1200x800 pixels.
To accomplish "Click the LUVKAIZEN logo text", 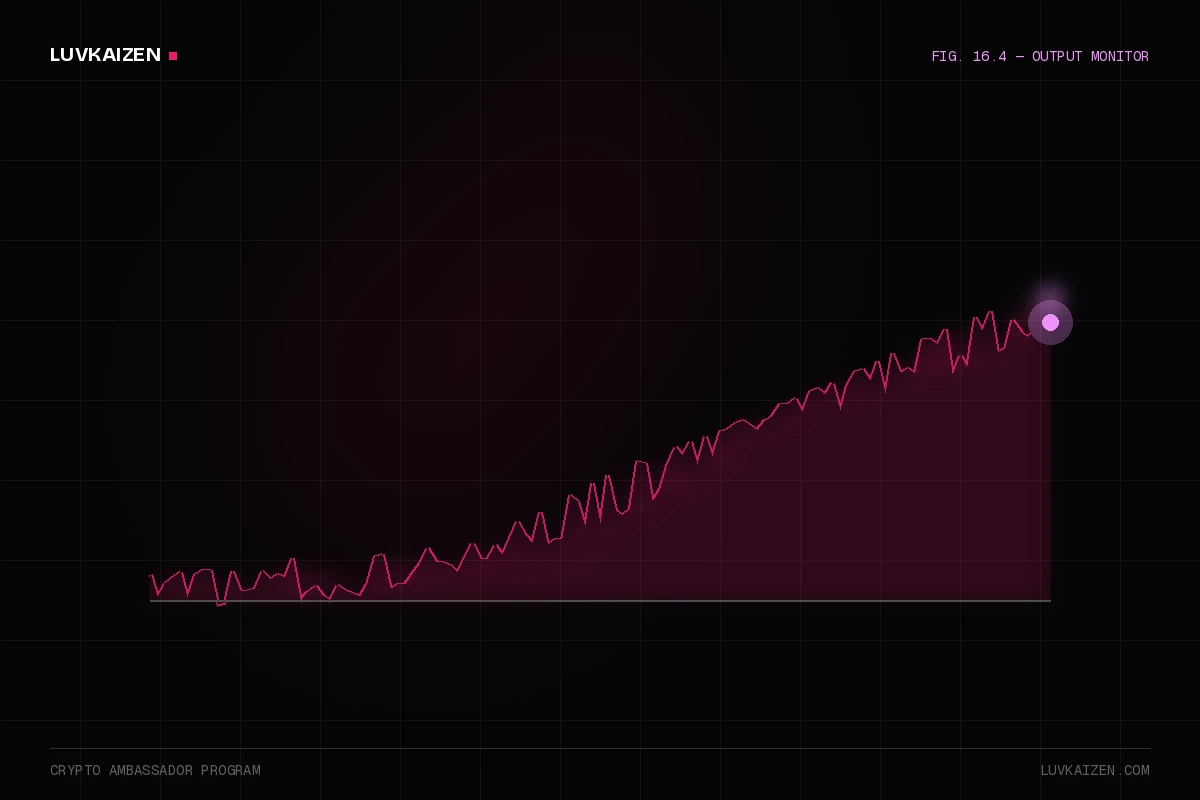I will 105,55.
